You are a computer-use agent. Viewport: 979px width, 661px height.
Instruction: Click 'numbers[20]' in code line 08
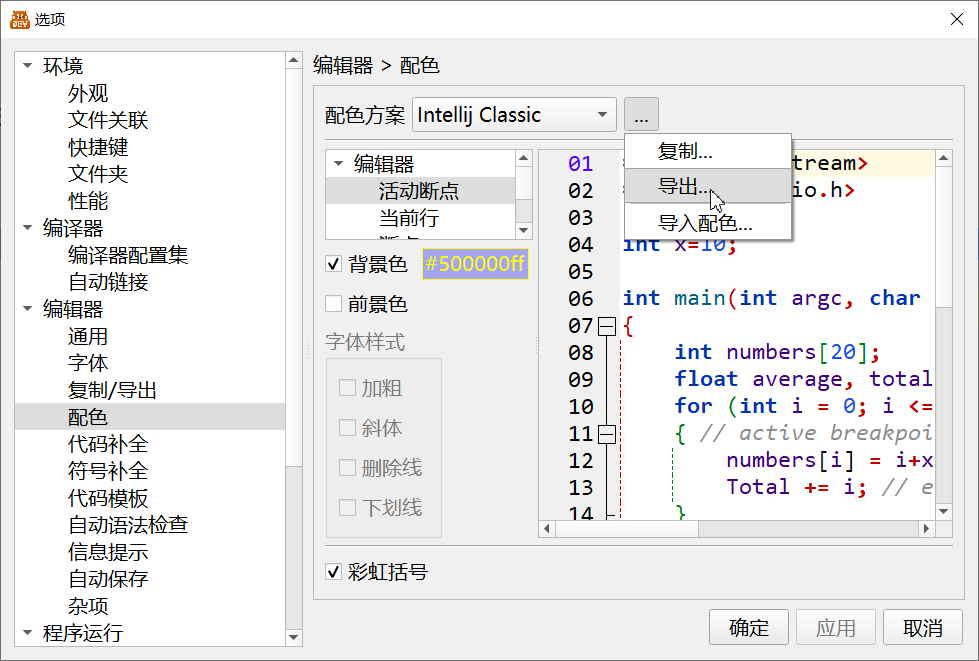click(x=797, y=352)
